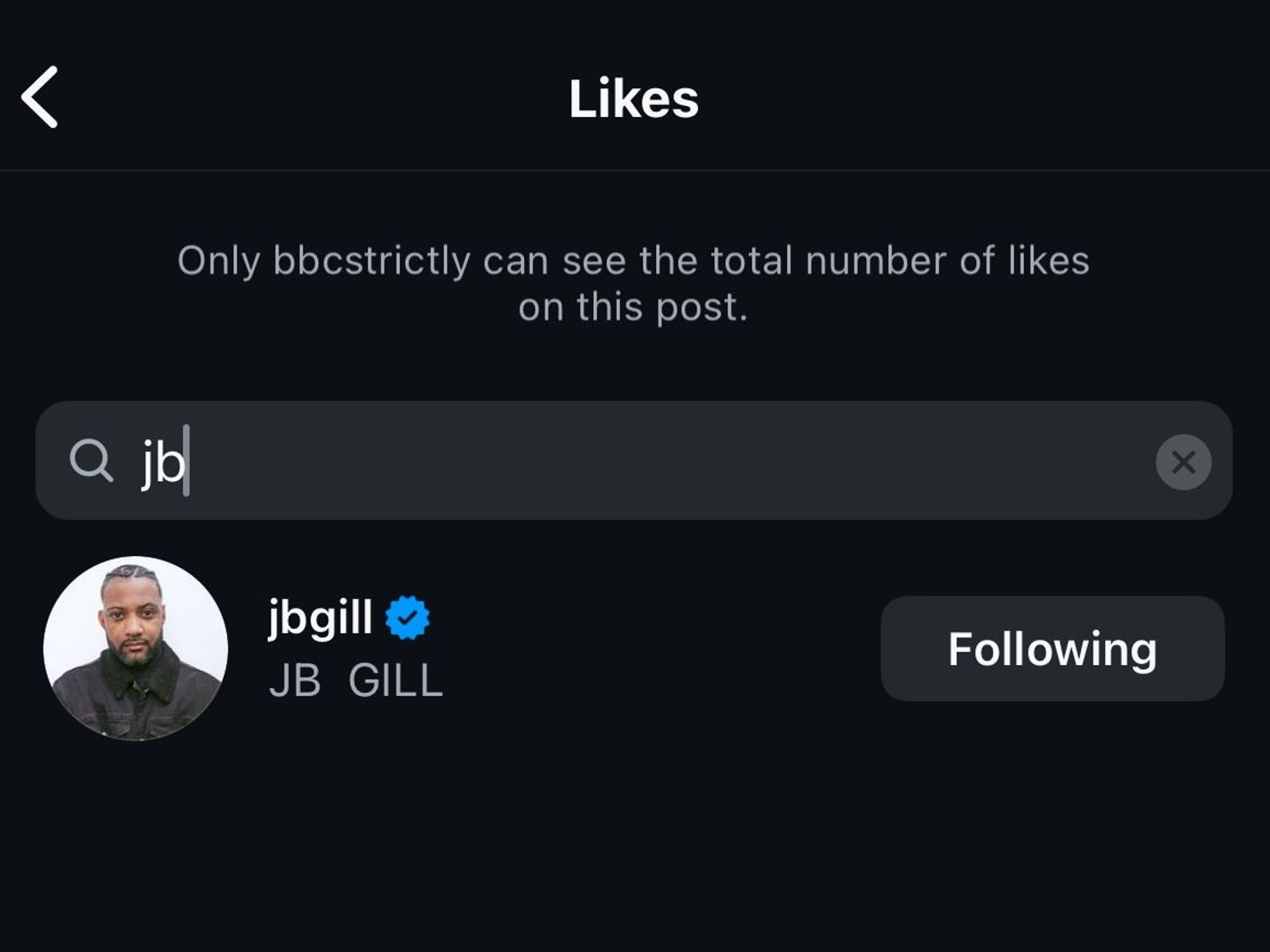This screenshot has width=1270, height=952.
Task: Clear the search with the X icon
Action: (1183, 462)
